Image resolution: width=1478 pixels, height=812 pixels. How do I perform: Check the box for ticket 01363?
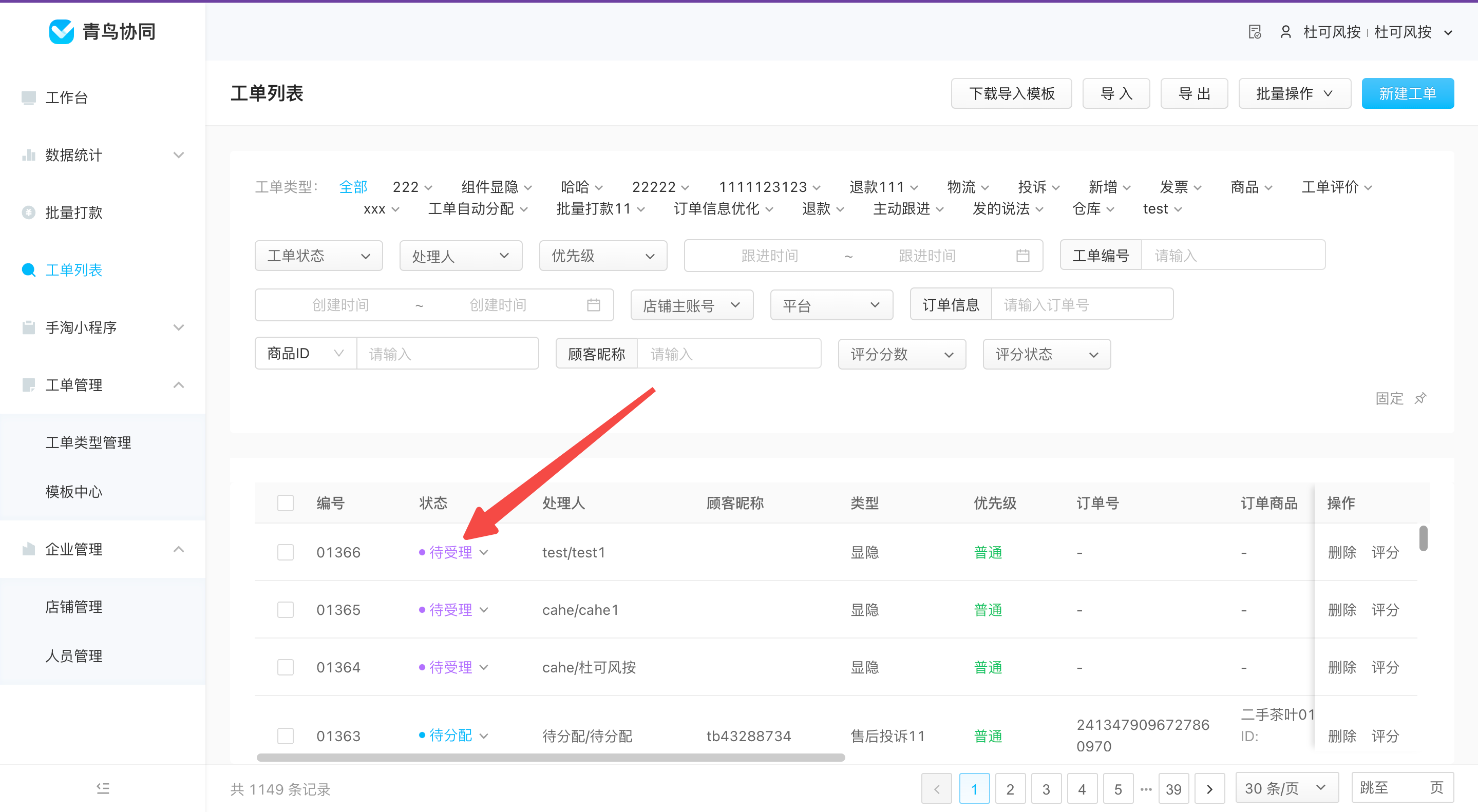(x=286, y=736)
